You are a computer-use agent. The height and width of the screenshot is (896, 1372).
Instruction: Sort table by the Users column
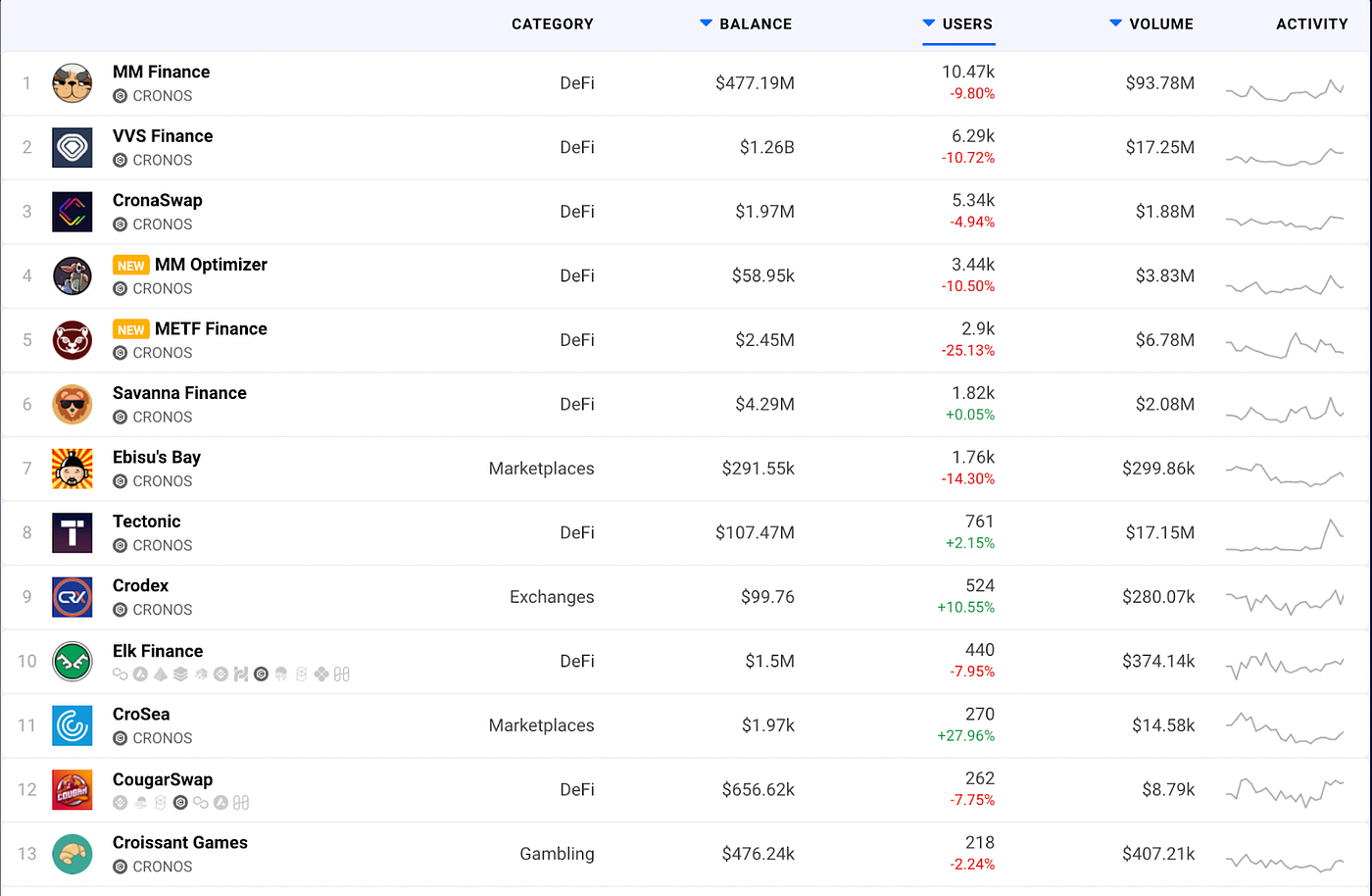pos(957,24)
